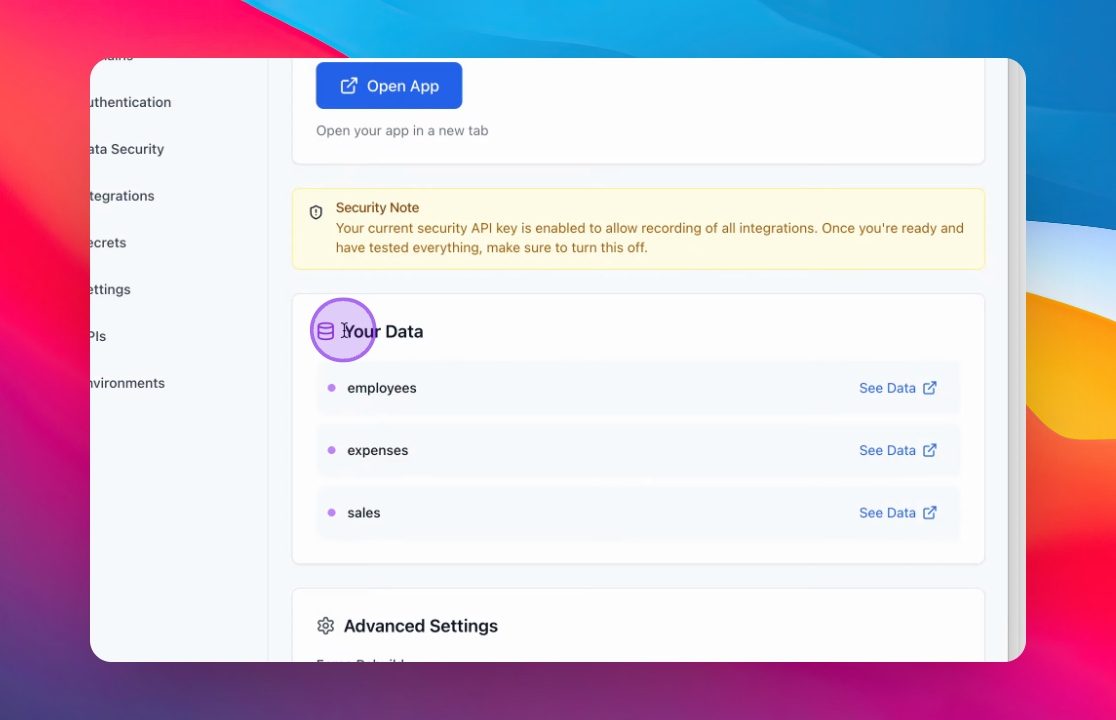
Task: Click the purple dot beside employees
Action: coord(332,388)
